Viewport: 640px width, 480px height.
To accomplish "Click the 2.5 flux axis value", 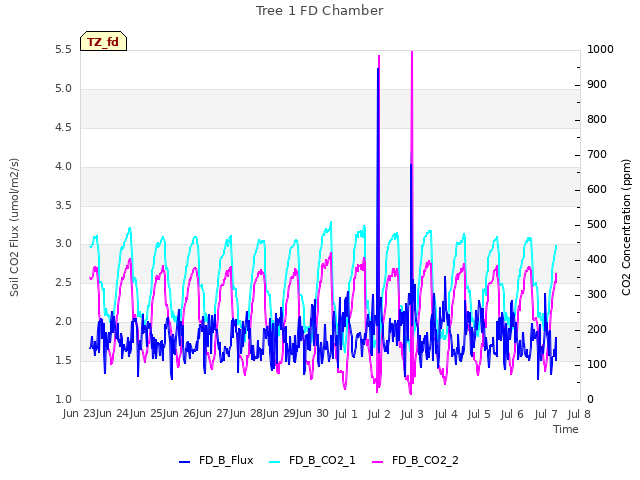I will click(x=63, y=282).
